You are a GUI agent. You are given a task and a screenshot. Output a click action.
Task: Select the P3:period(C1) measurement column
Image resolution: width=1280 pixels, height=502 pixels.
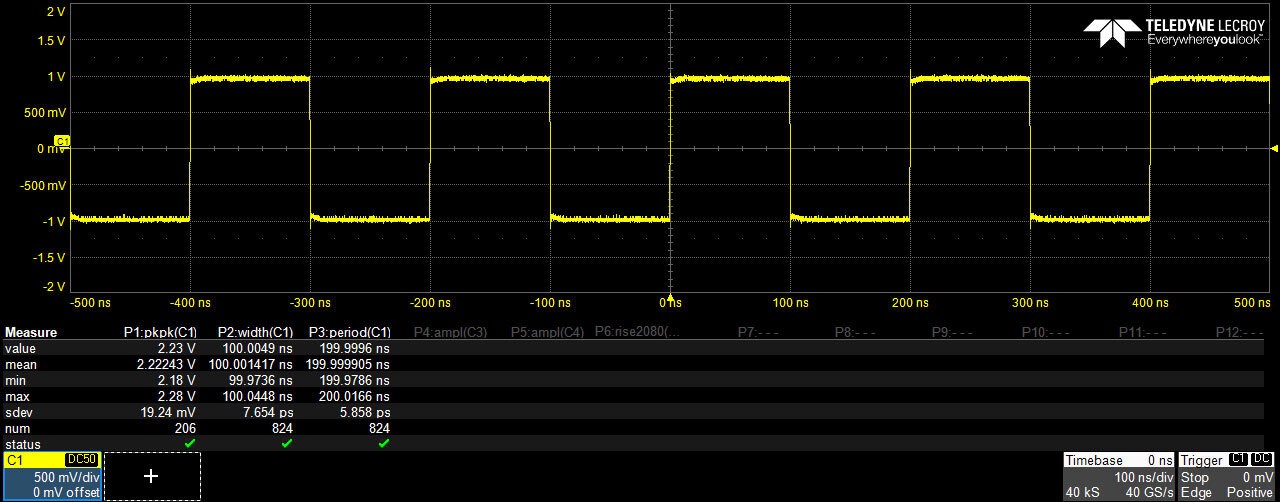point(349,332)
